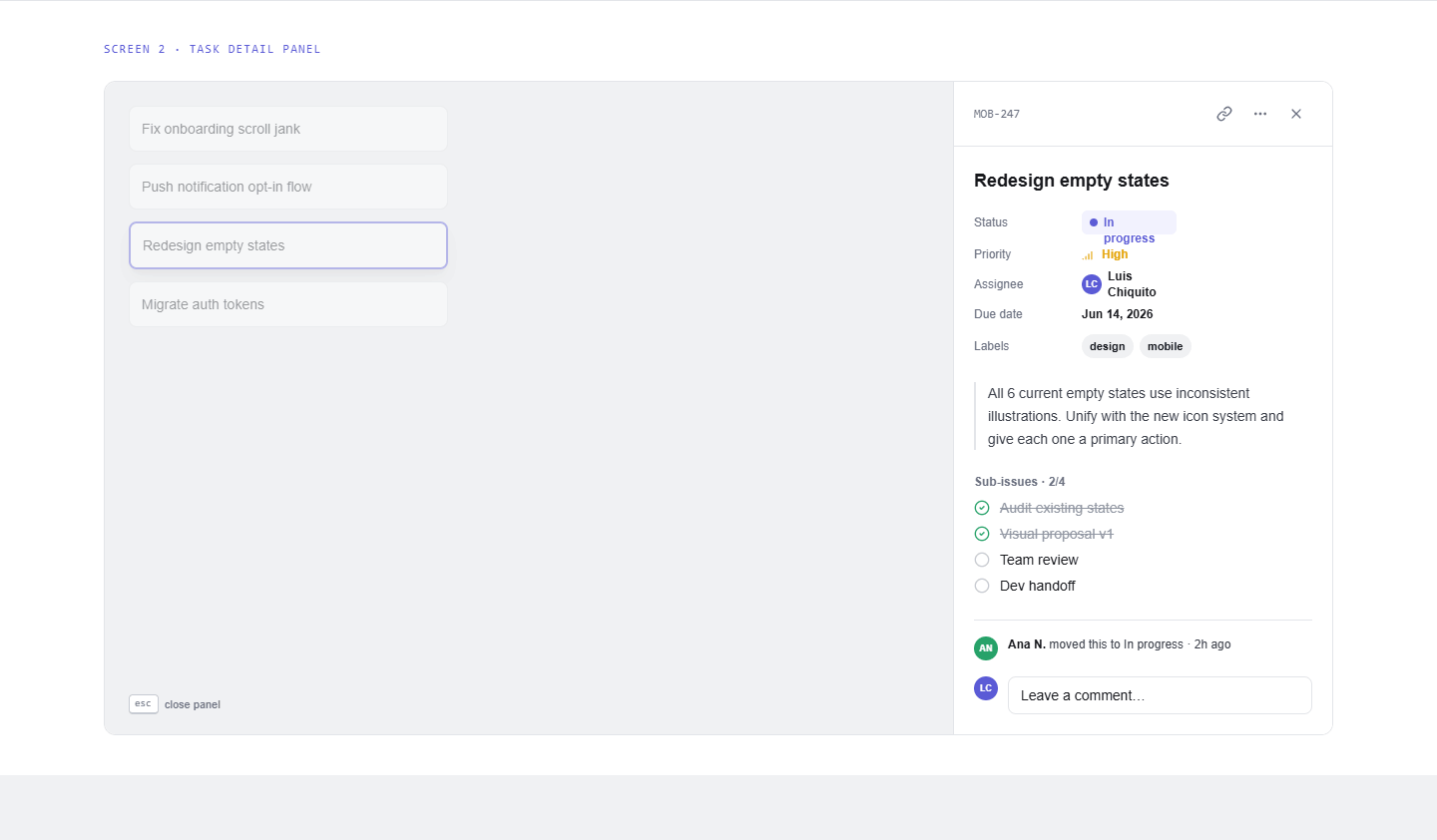This screenshot has height=840, width=1437.
Task: Click the Priority field name
Action: [993, 254]
